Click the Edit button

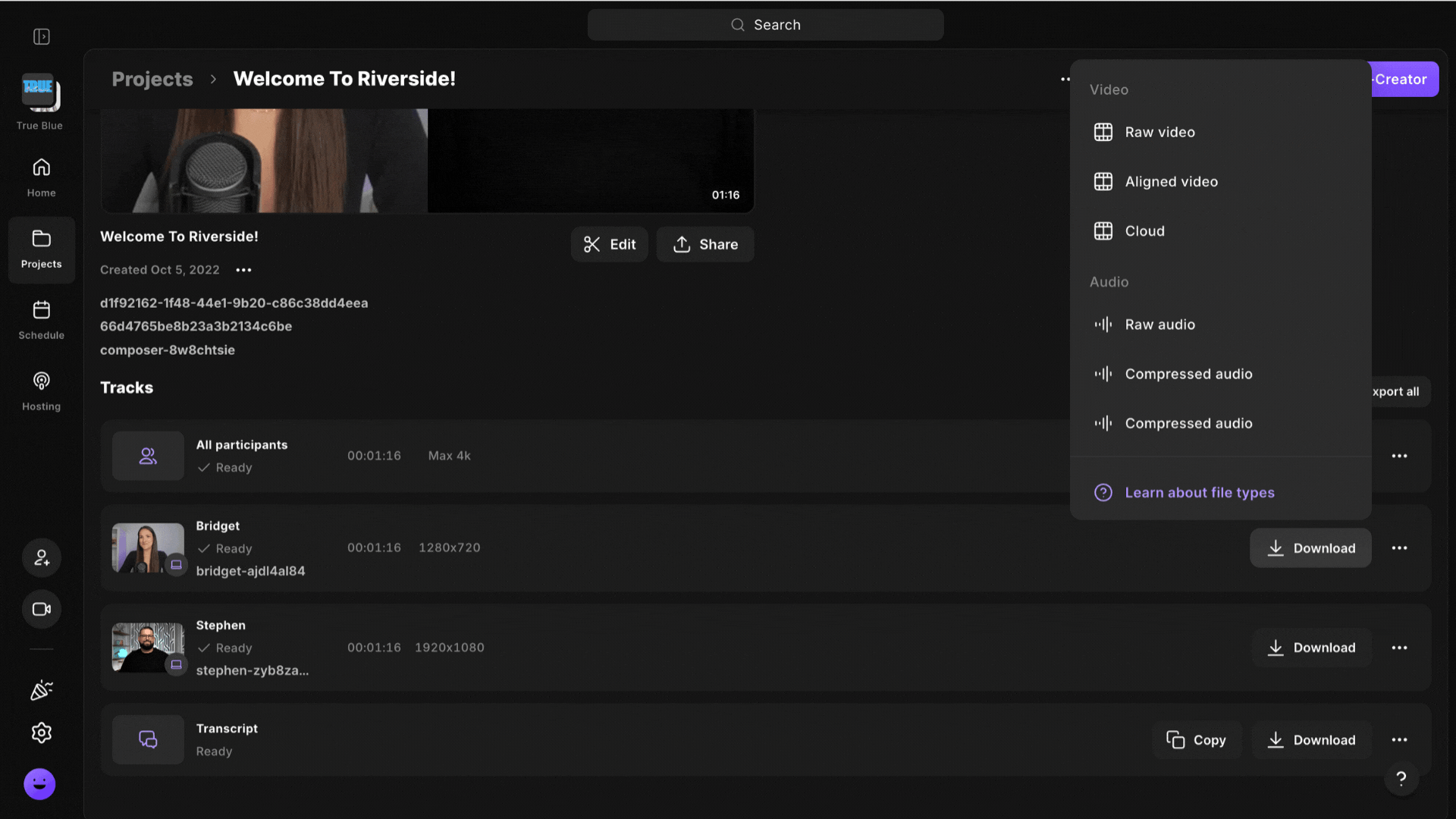tap(609, 244)
